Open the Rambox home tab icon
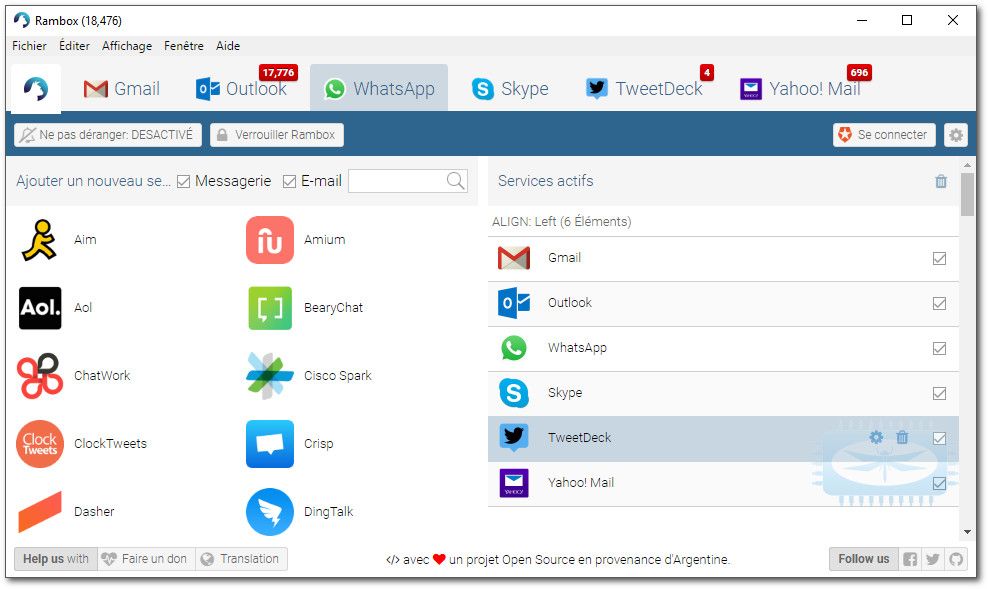988x589 pixels. pyautogui.click(x=36, y=89)
